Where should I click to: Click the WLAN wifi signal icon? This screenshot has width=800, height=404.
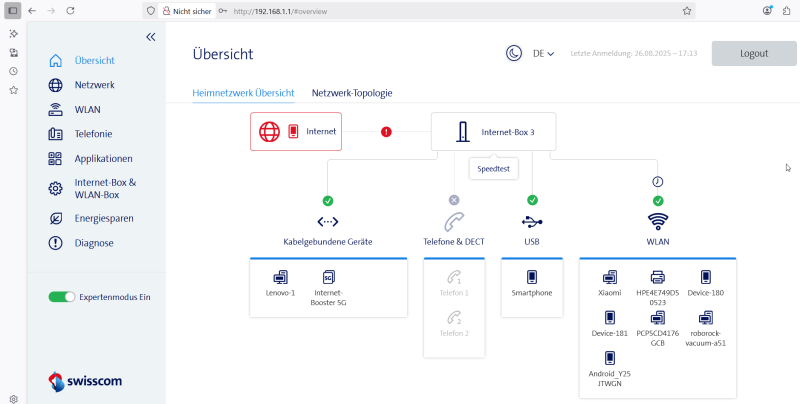click(x=658, y=221)
